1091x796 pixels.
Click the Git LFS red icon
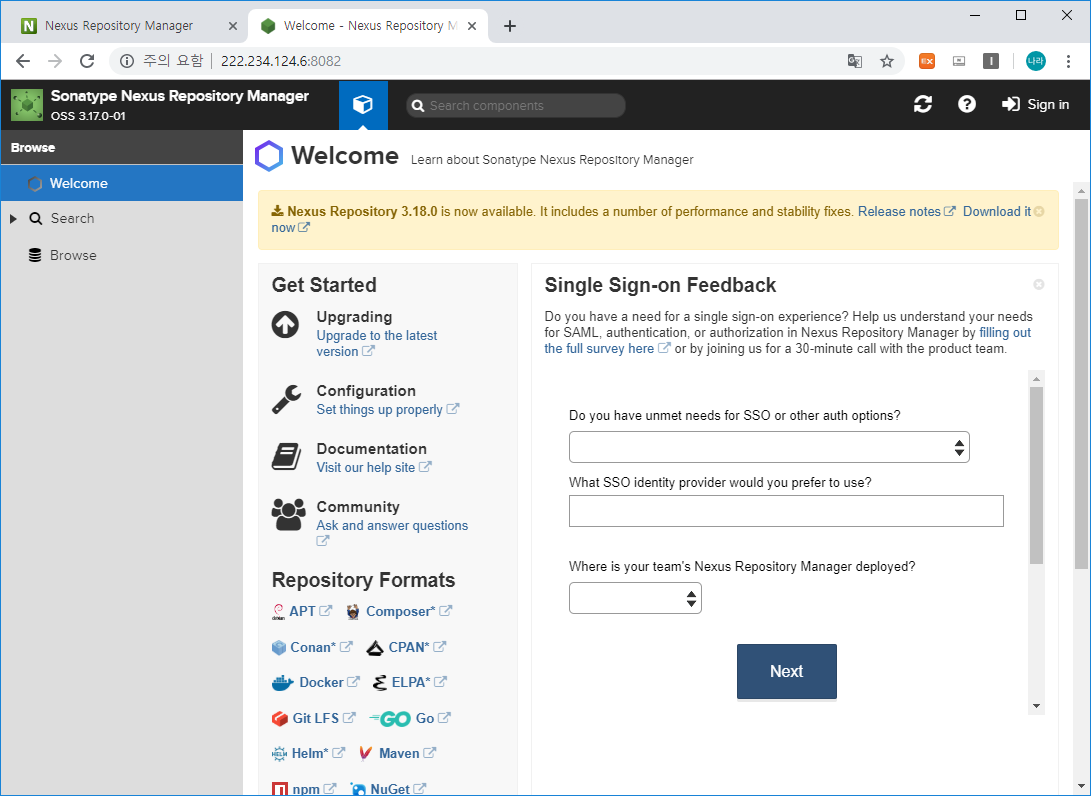point(280,718)
